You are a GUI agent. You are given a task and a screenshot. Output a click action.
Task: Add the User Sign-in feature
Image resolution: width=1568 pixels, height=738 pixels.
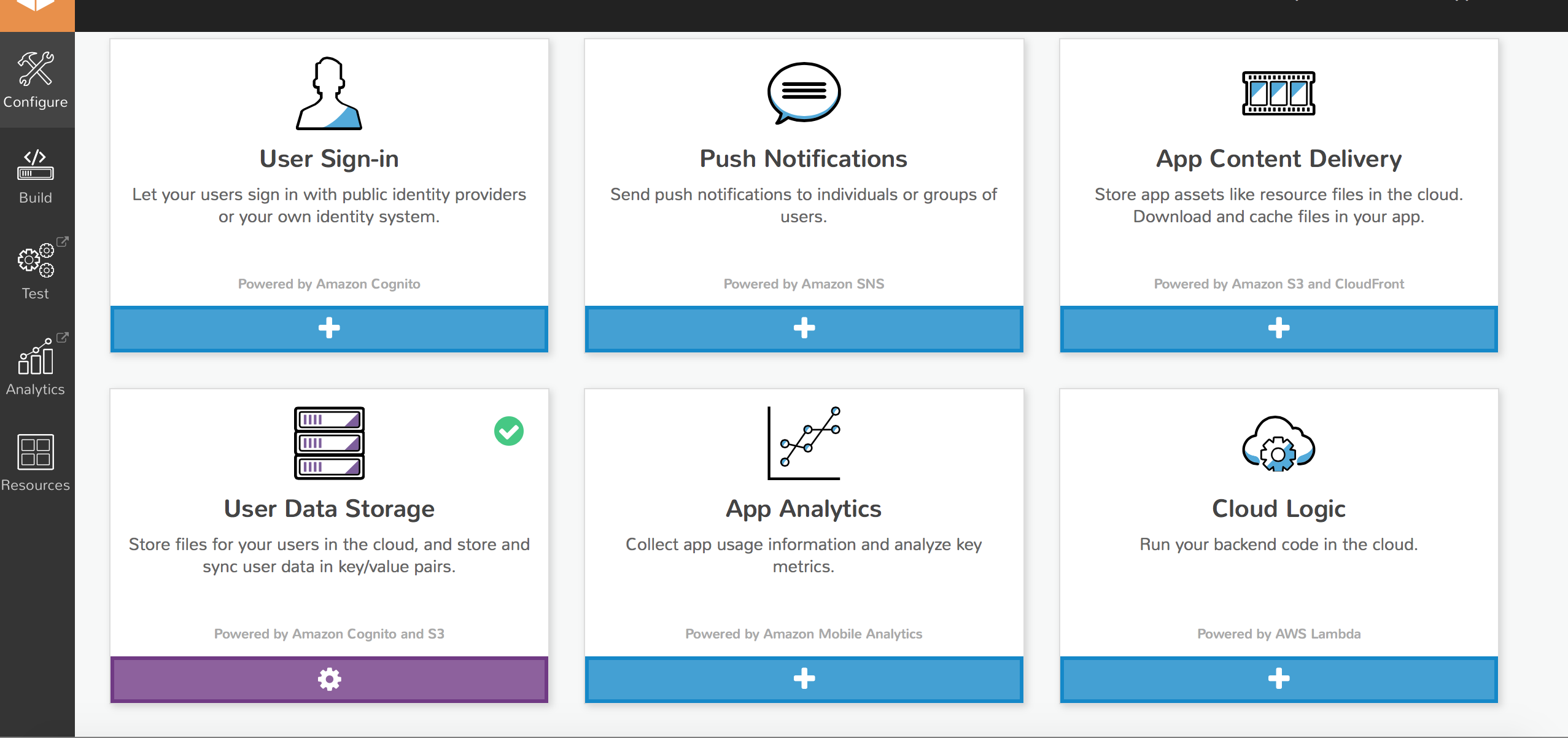(x=329, y=328)
